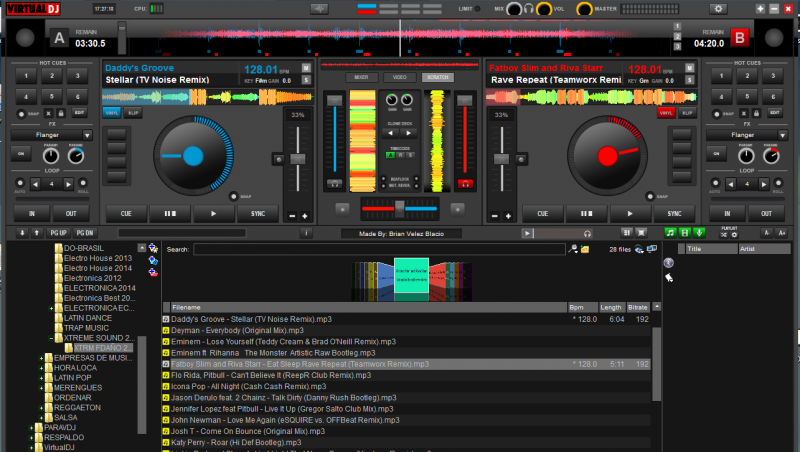Select timecode A green button
The image size is (800, 452).
pos(390,155)
